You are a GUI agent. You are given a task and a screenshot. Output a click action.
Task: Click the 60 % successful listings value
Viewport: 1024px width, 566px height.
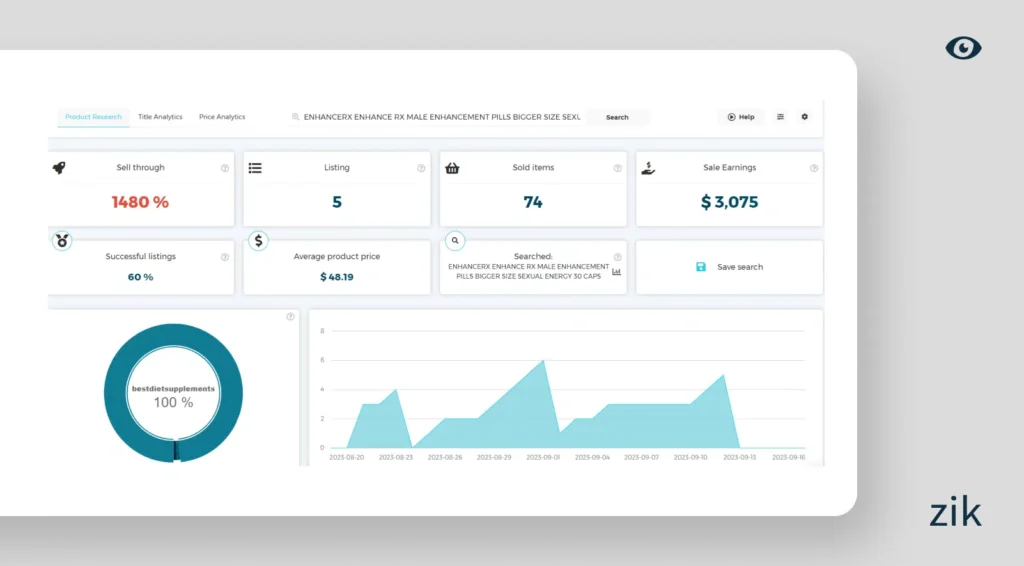click(140, 277)
